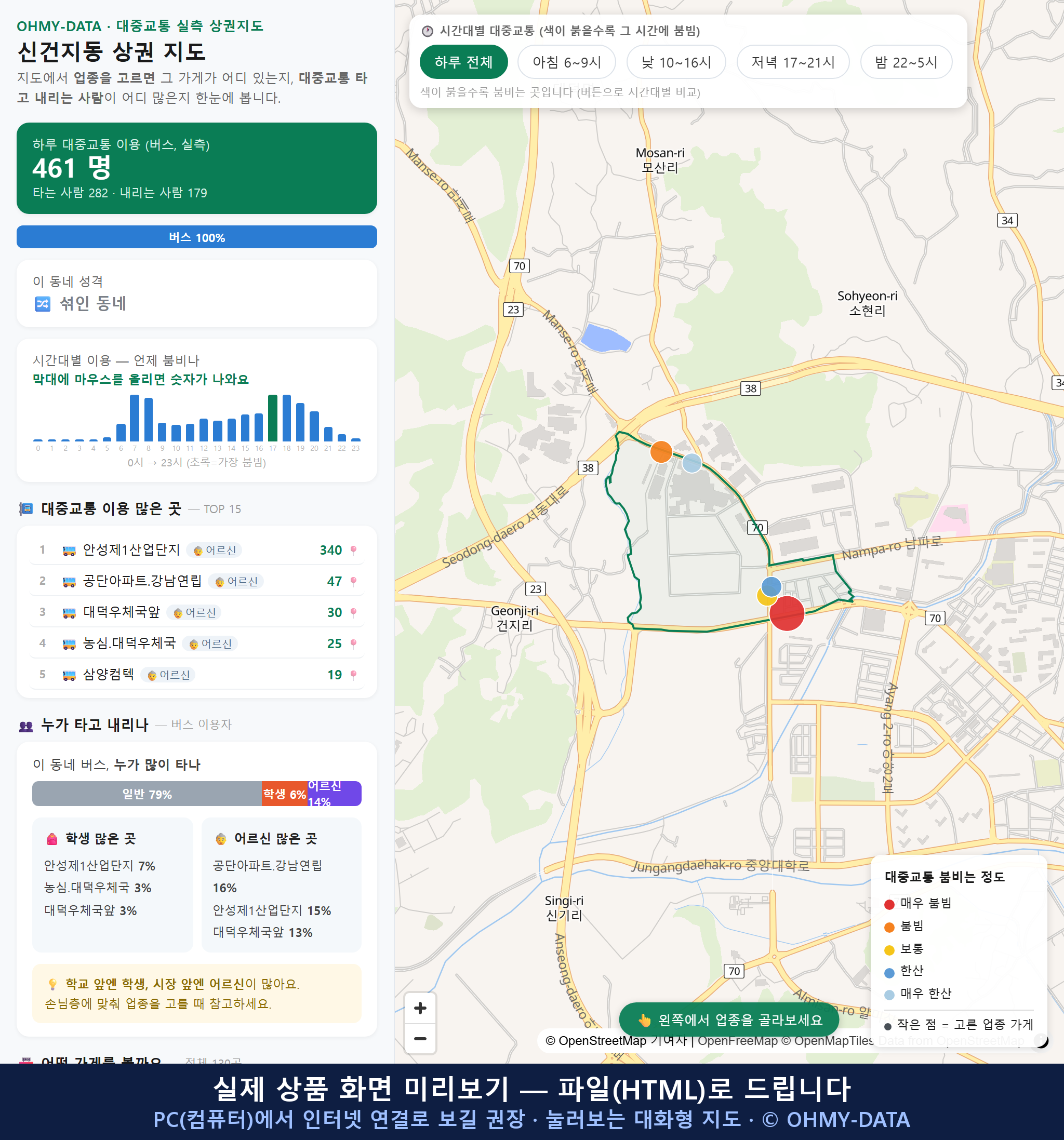Click the icon beside 대중교통 이용 많은 곳

(26, 508)
